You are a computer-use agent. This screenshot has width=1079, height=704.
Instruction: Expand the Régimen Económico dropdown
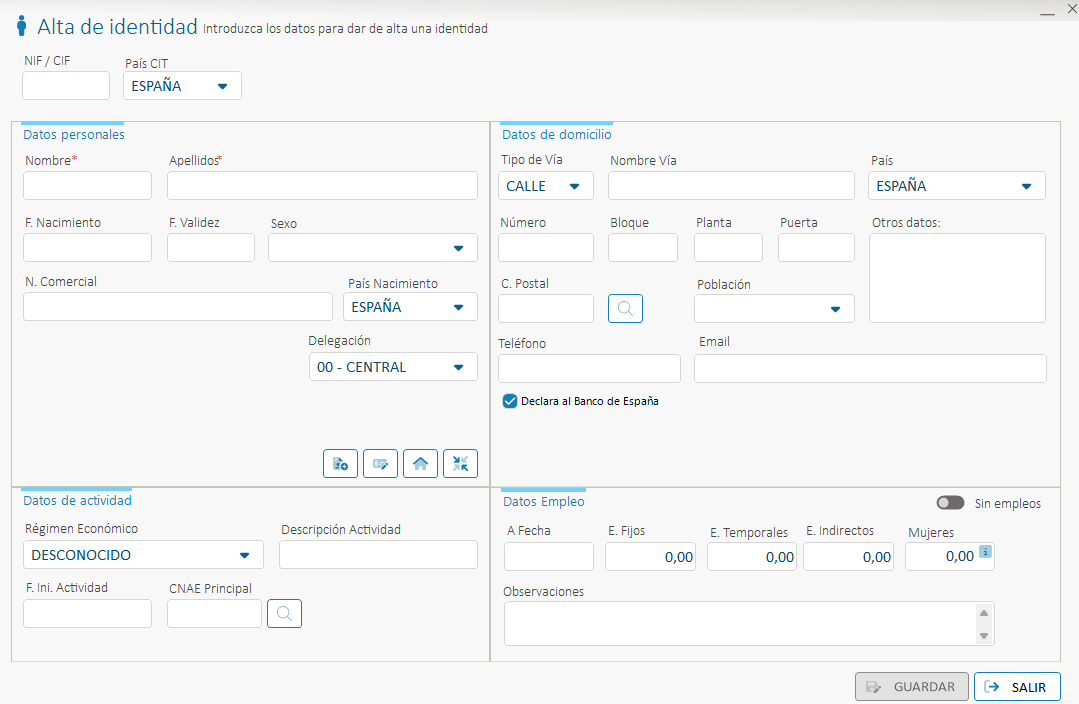(143, 555)
